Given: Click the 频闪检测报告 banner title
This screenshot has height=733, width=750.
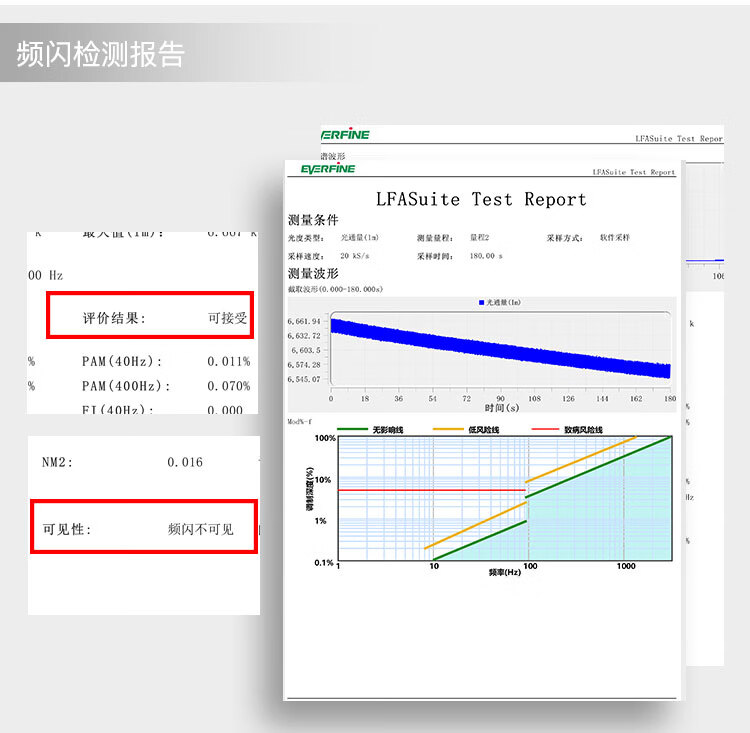Looking at the screenshot, I should [x=101, y=53].
